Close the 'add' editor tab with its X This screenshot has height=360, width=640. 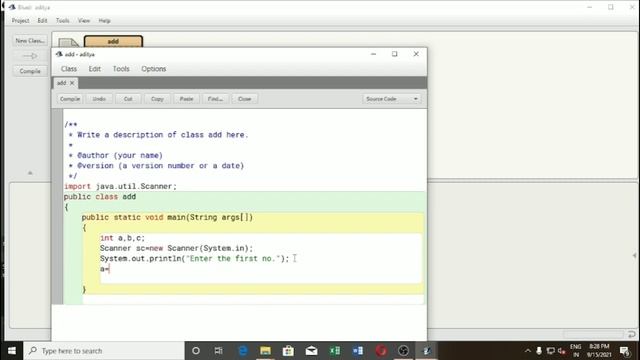click(x=72, y=83)
